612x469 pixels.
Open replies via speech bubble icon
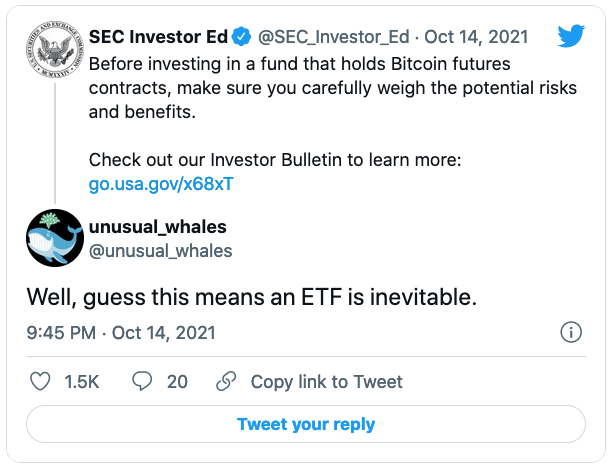142,381
